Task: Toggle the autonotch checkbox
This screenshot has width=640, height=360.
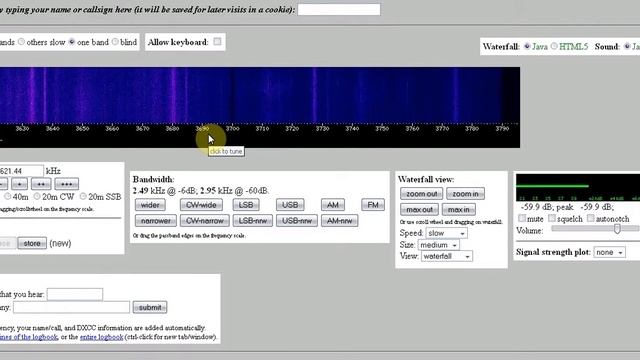Action: [590, 218]
